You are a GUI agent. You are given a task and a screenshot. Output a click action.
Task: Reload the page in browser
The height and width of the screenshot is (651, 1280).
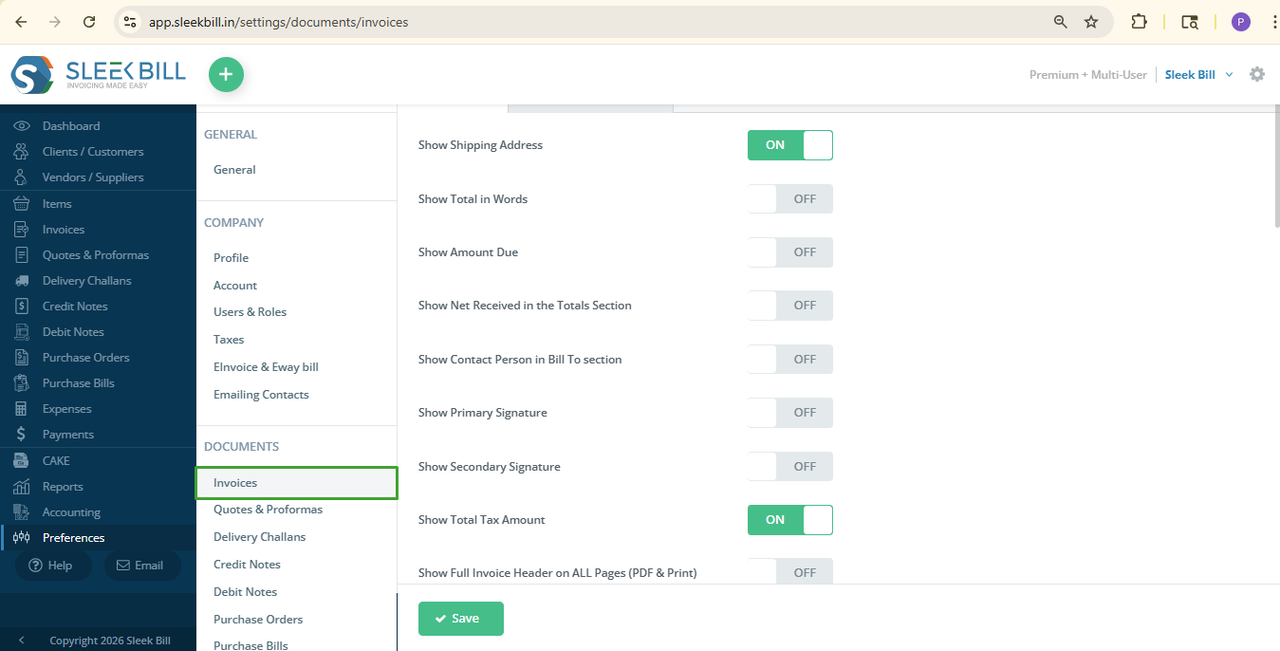point(89,22)
